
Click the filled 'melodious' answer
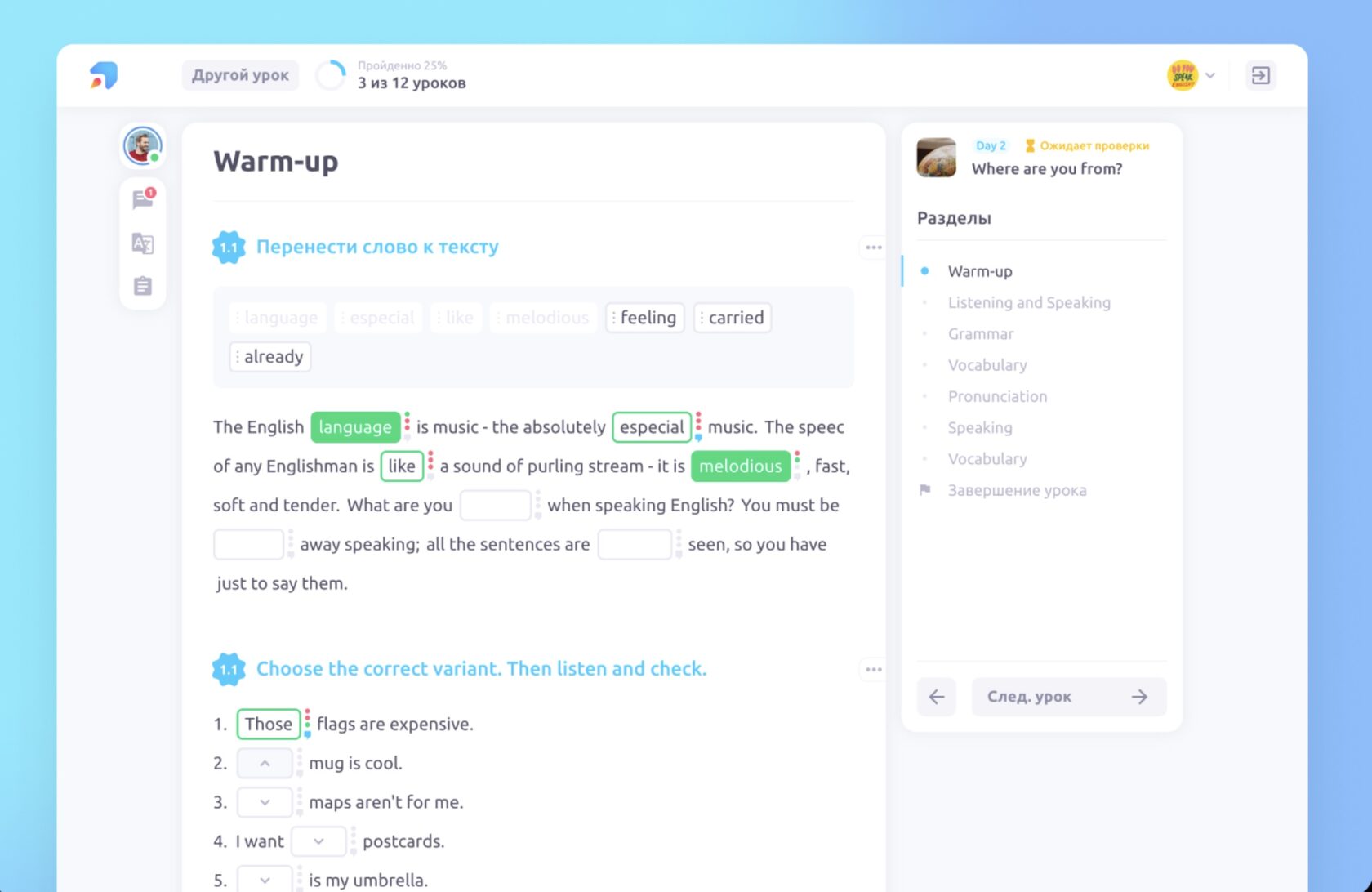[741, 466]
